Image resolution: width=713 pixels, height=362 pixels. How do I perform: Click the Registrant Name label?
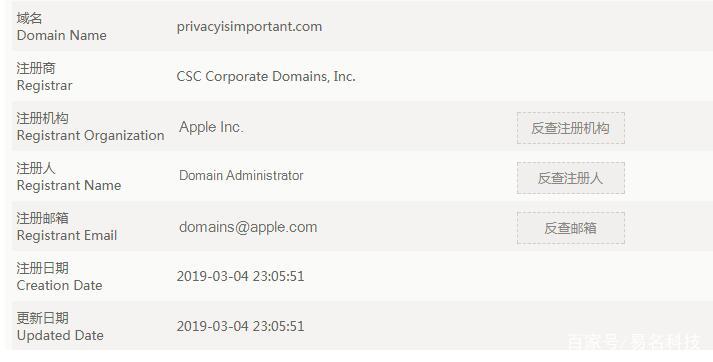tap(69, 186)
